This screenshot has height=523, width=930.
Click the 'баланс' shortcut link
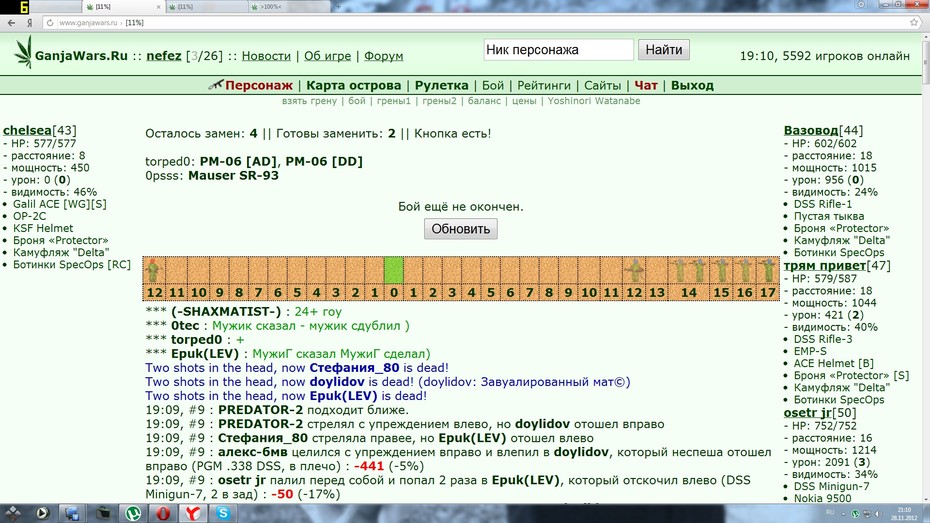[x=484, y=101]
